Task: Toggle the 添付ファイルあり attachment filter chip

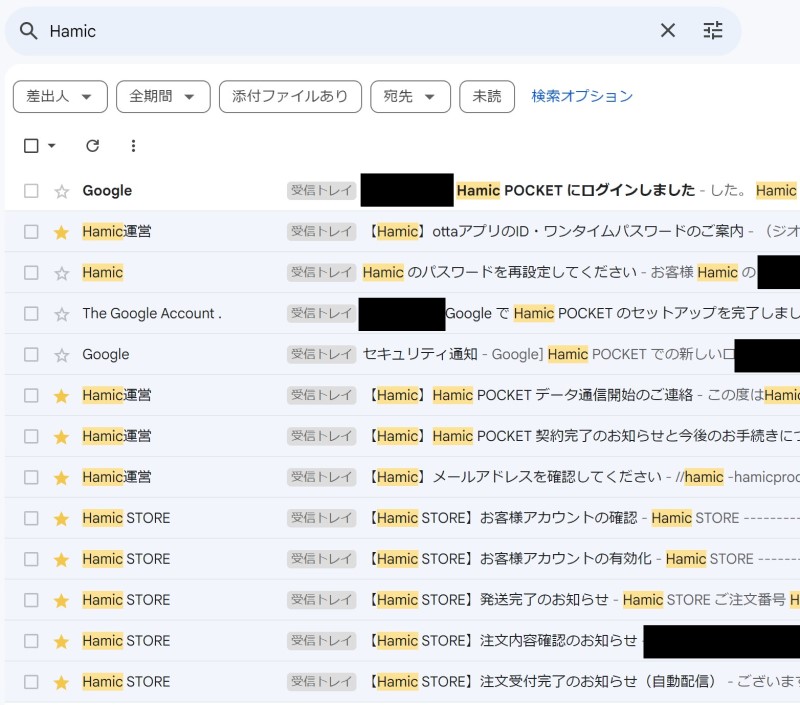Action: pos(290,96)
